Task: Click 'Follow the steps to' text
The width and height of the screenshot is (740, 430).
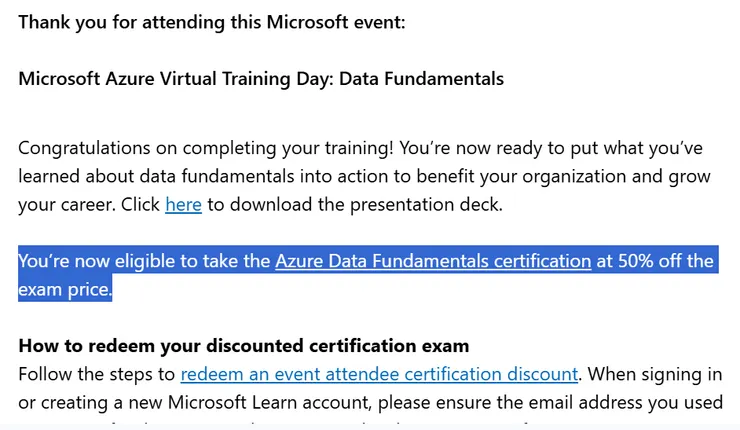Action: point(97,375)
